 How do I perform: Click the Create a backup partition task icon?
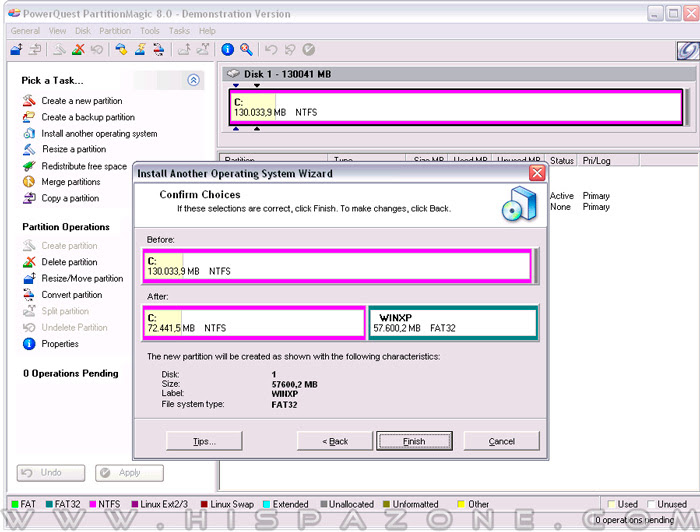[29, 117]
